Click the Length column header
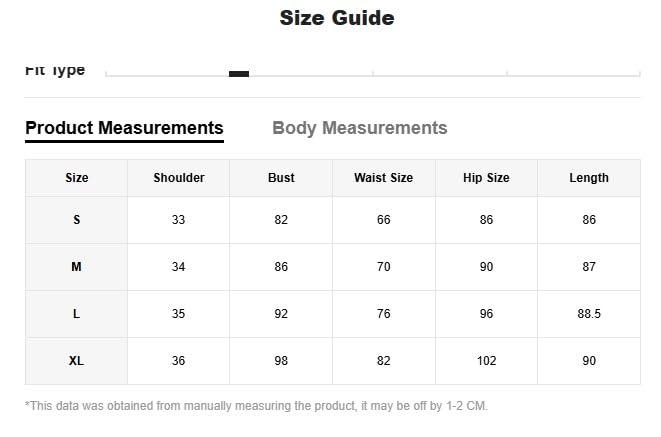Viewport: 661px width, 437px height. tap(589, 178)
